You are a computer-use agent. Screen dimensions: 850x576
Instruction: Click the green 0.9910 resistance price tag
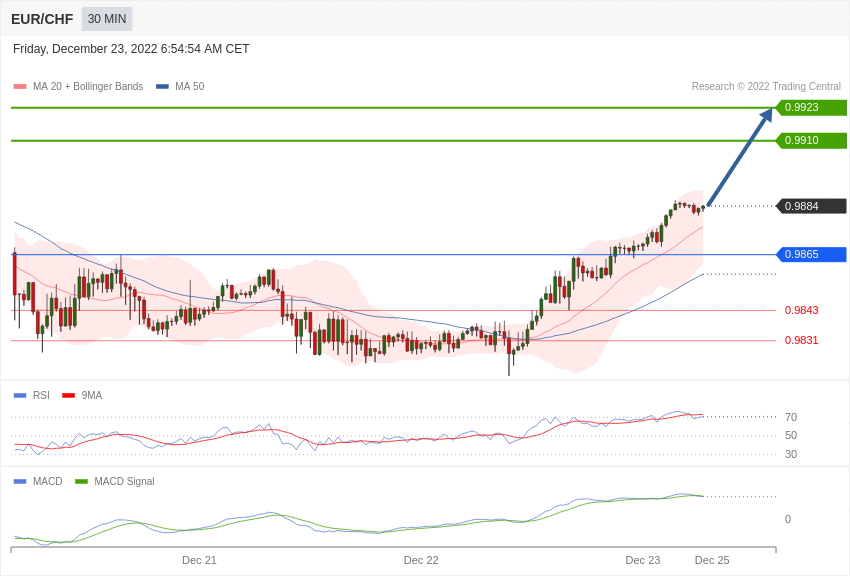click(x=811, y=141)
